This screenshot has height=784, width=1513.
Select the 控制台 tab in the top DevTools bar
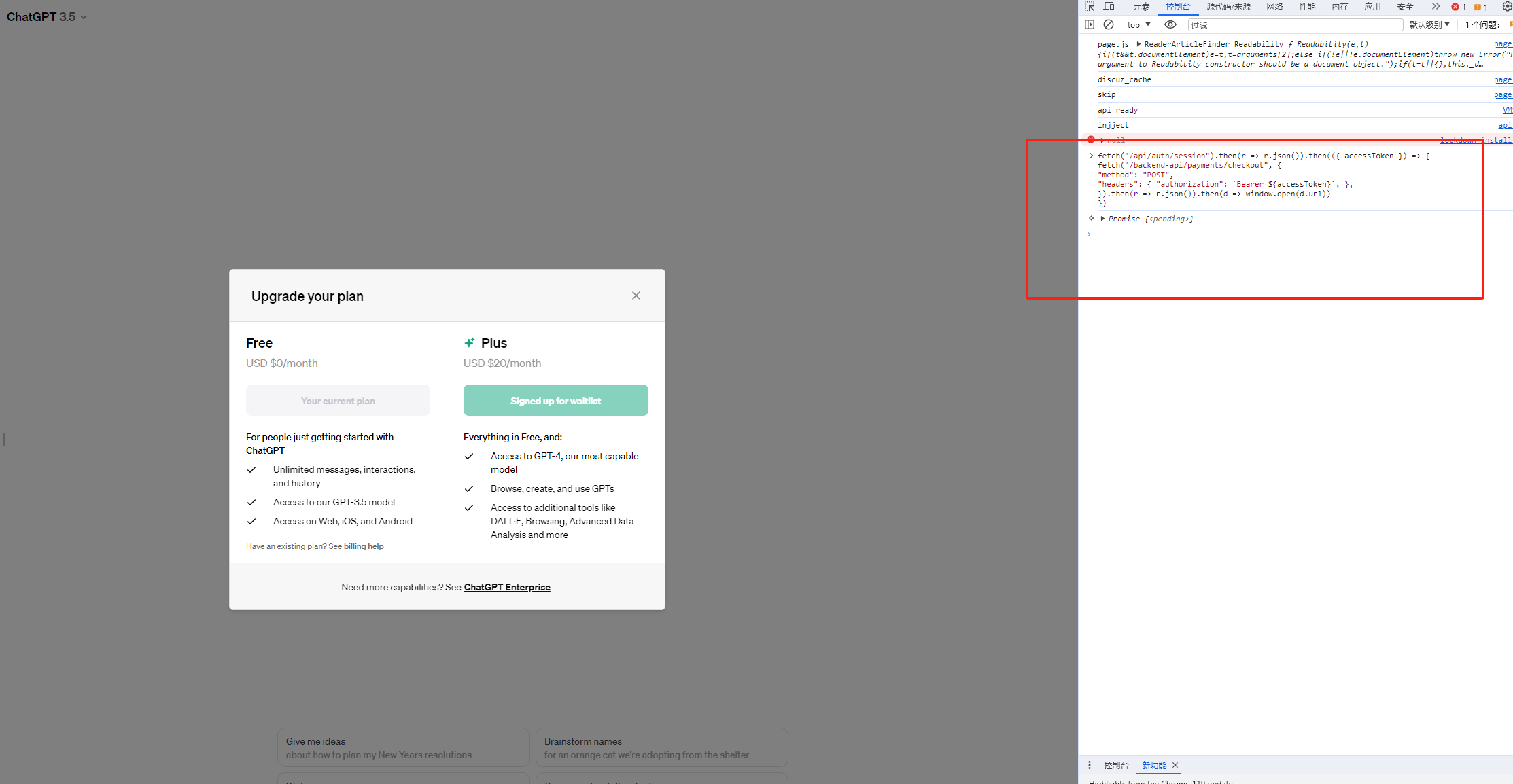coord(1178,7)
